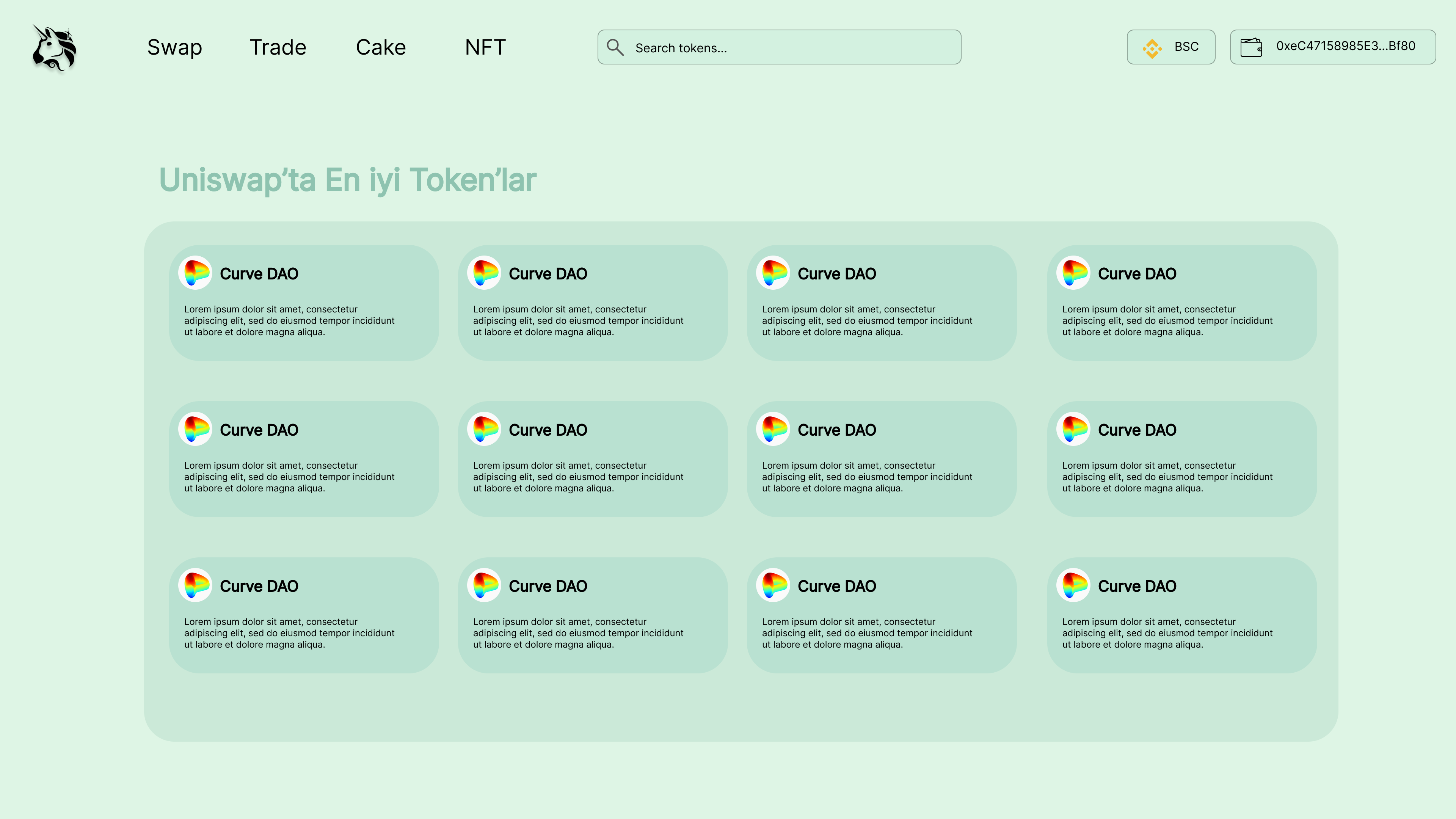Click the yellow BNB chain icon
This screenshot has width=1456, height=819.
tap(1152, 48)
